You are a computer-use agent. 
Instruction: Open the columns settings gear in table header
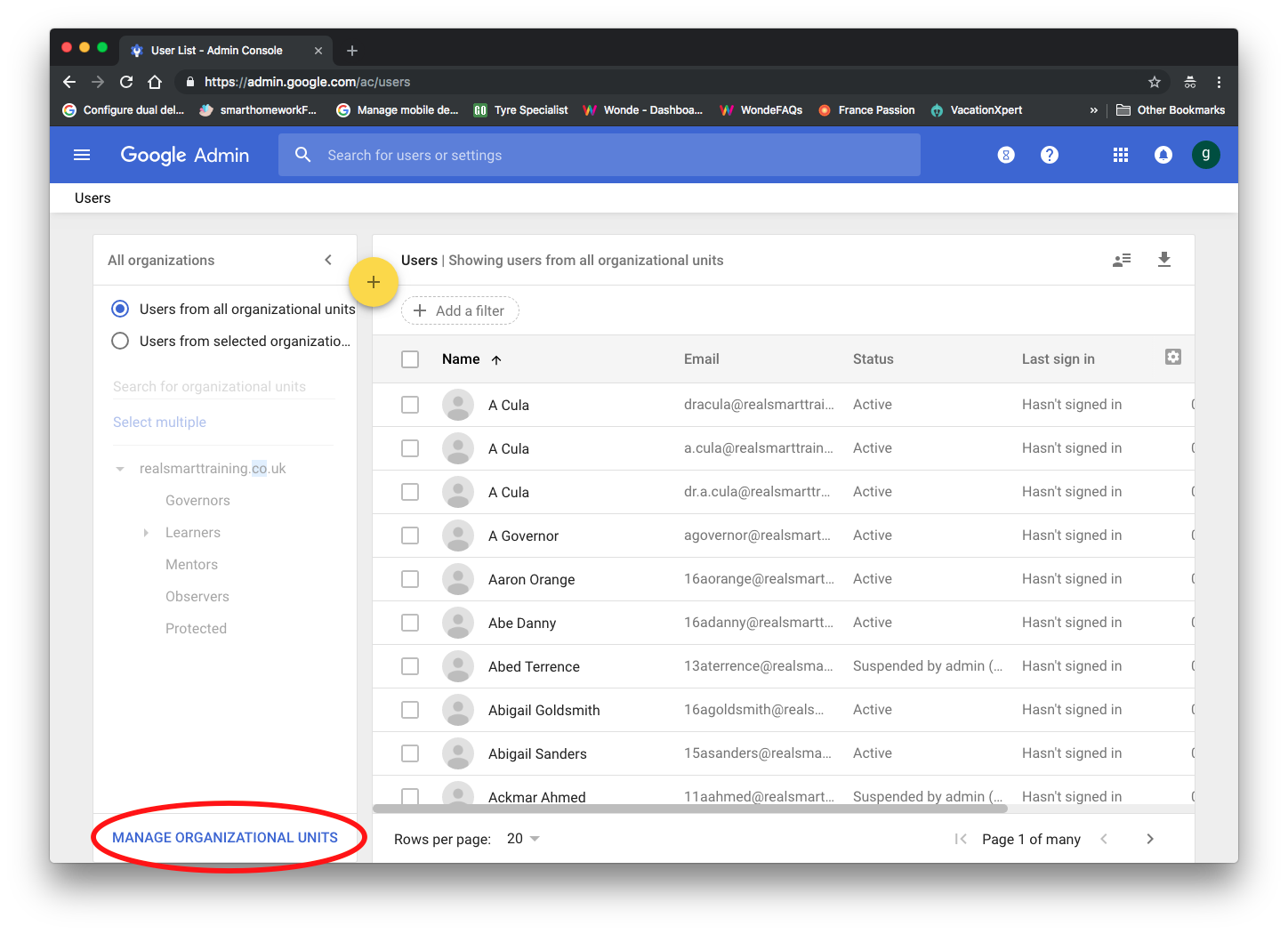(x=1173, y=356)
